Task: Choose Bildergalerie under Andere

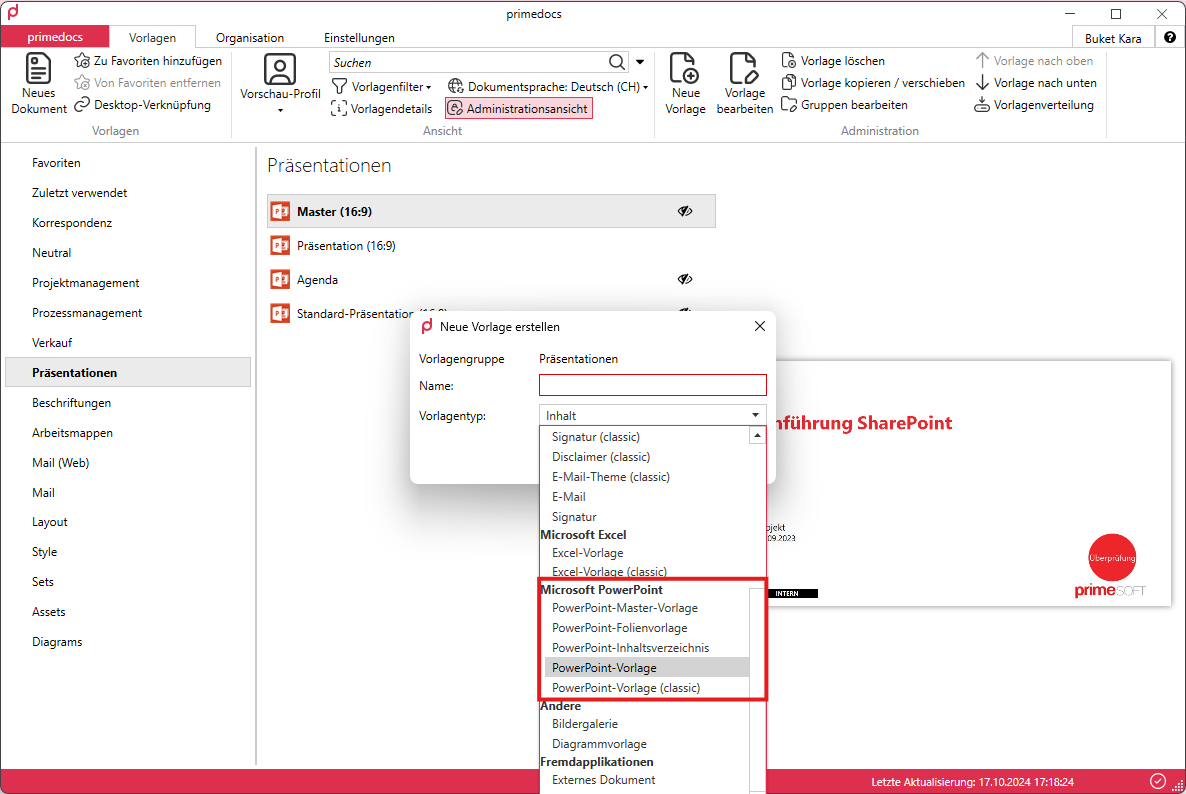Action: (585, 724)
